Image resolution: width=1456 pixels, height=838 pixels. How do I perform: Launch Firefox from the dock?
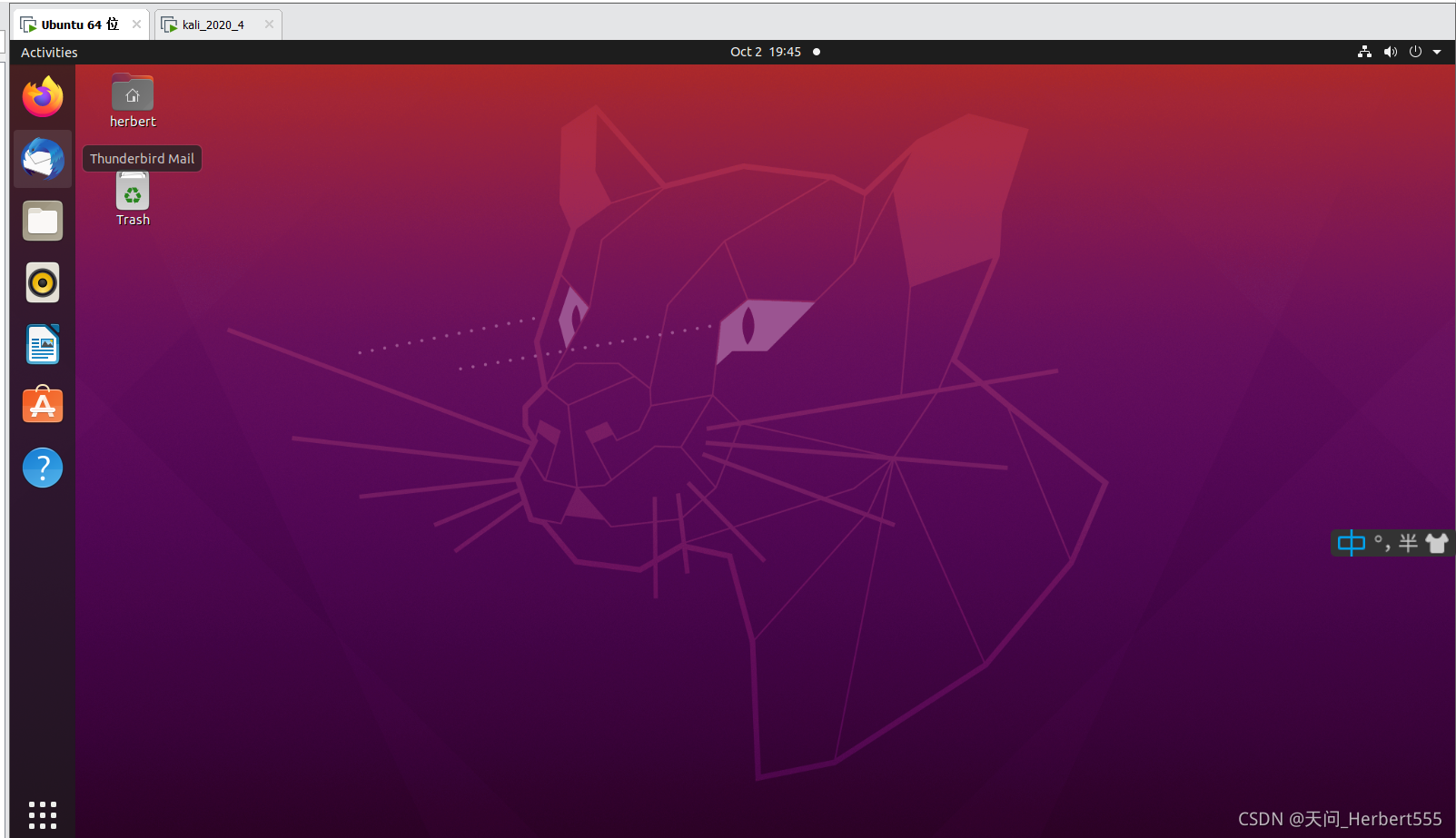43,97
